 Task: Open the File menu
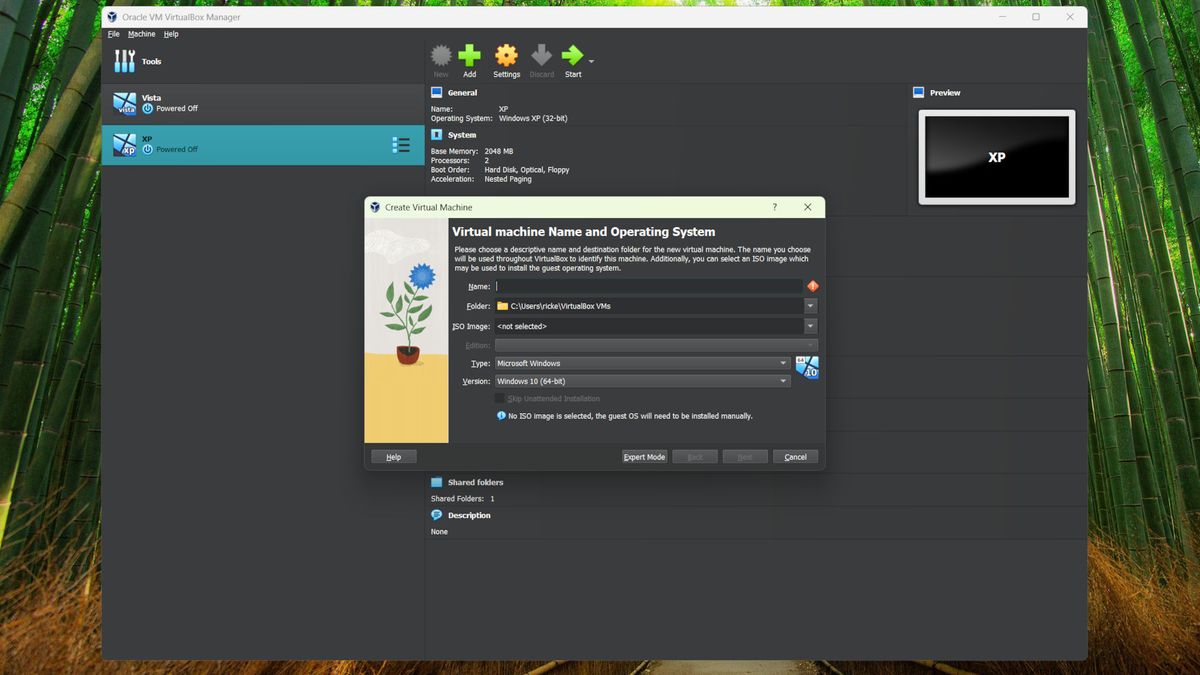click(113, 33)
